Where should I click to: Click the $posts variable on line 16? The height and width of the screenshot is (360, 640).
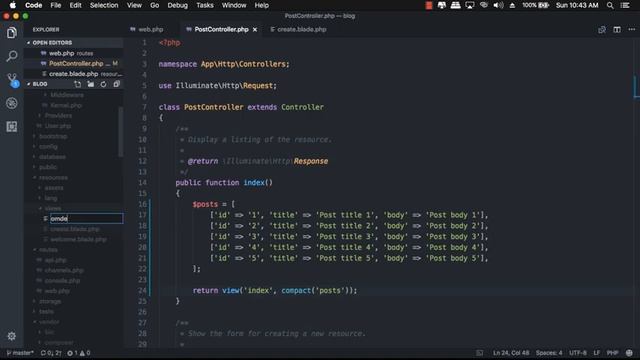pos(205,204)
